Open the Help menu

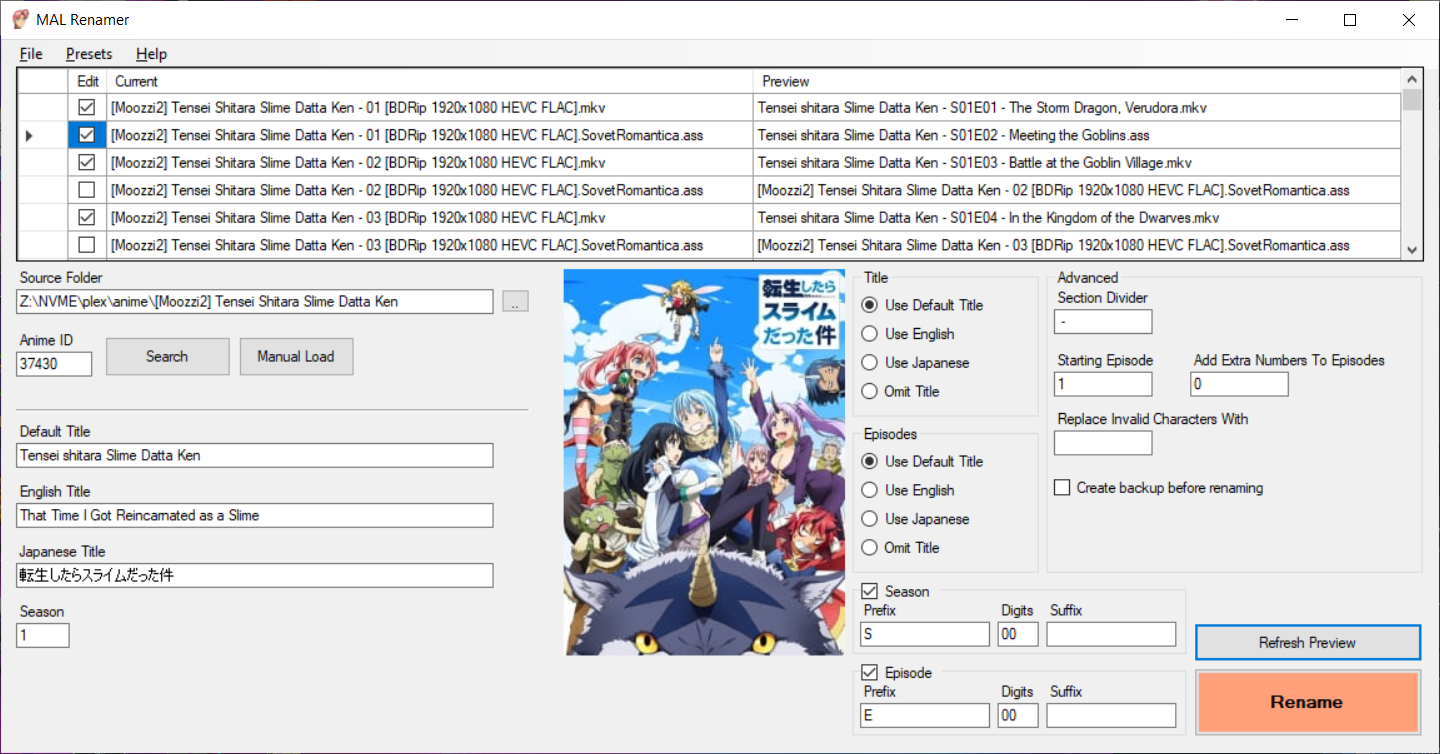point(151,54)
